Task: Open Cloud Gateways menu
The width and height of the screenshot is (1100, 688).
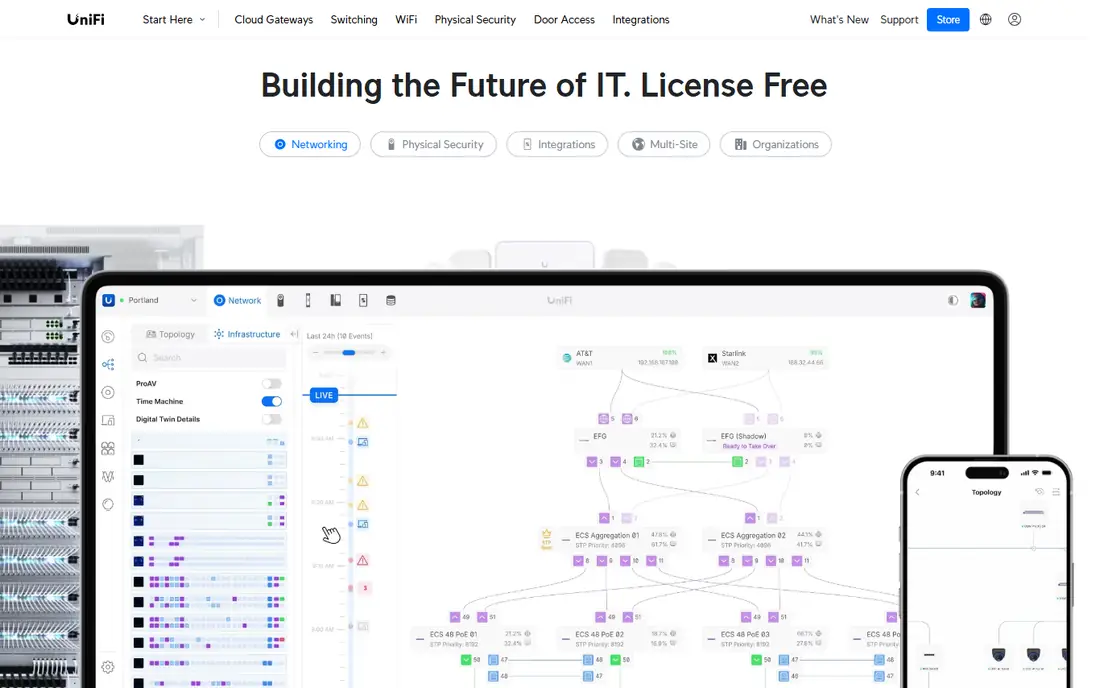Action: [274, 20]
